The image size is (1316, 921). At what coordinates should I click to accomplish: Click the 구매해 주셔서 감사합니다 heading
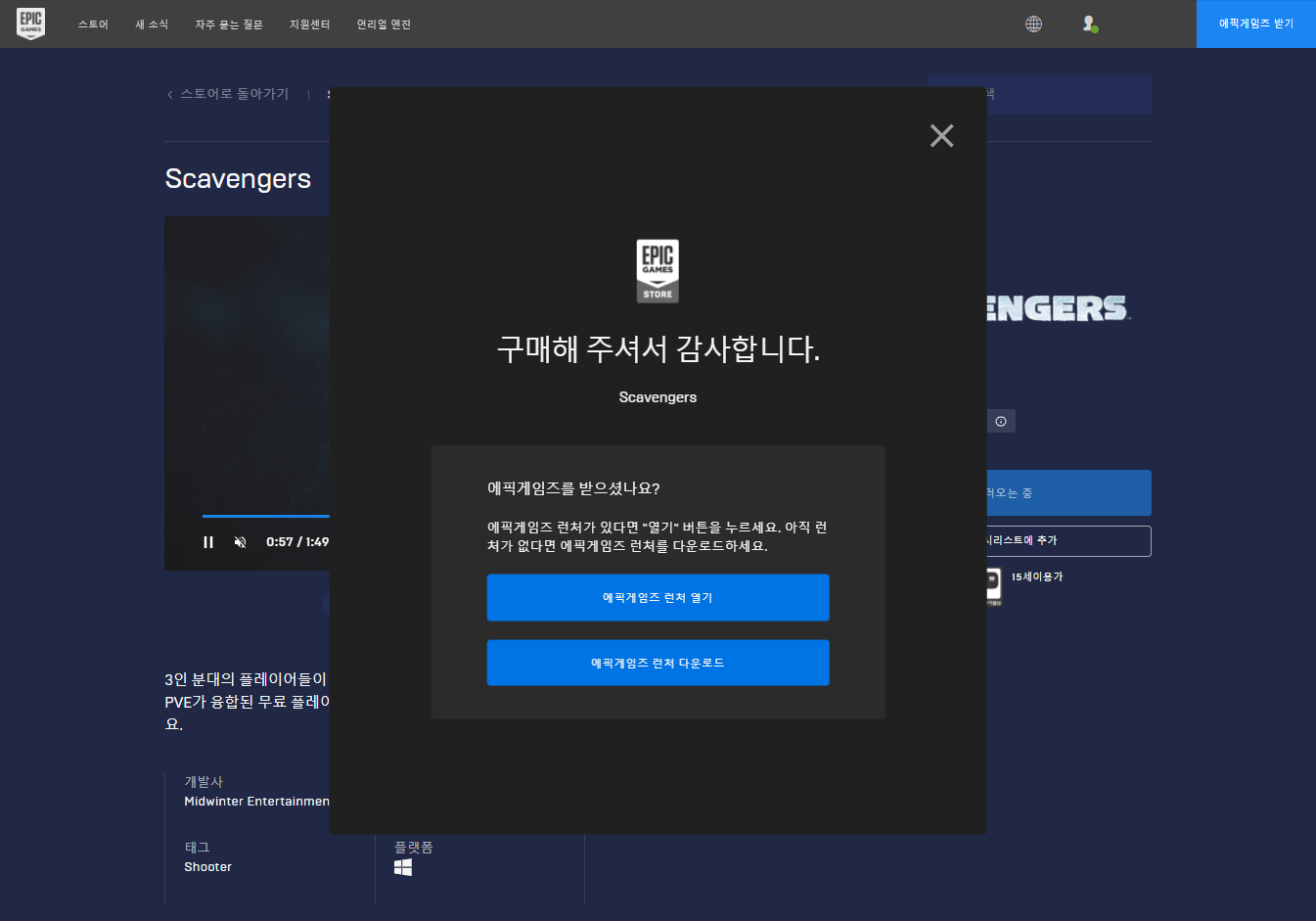658,349
